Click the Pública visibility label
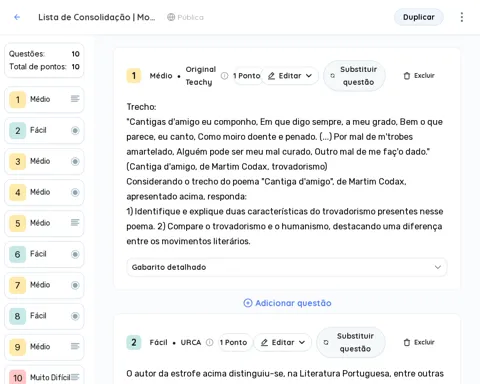The width and height of the screenshot is (480, 384). [190, 17]
